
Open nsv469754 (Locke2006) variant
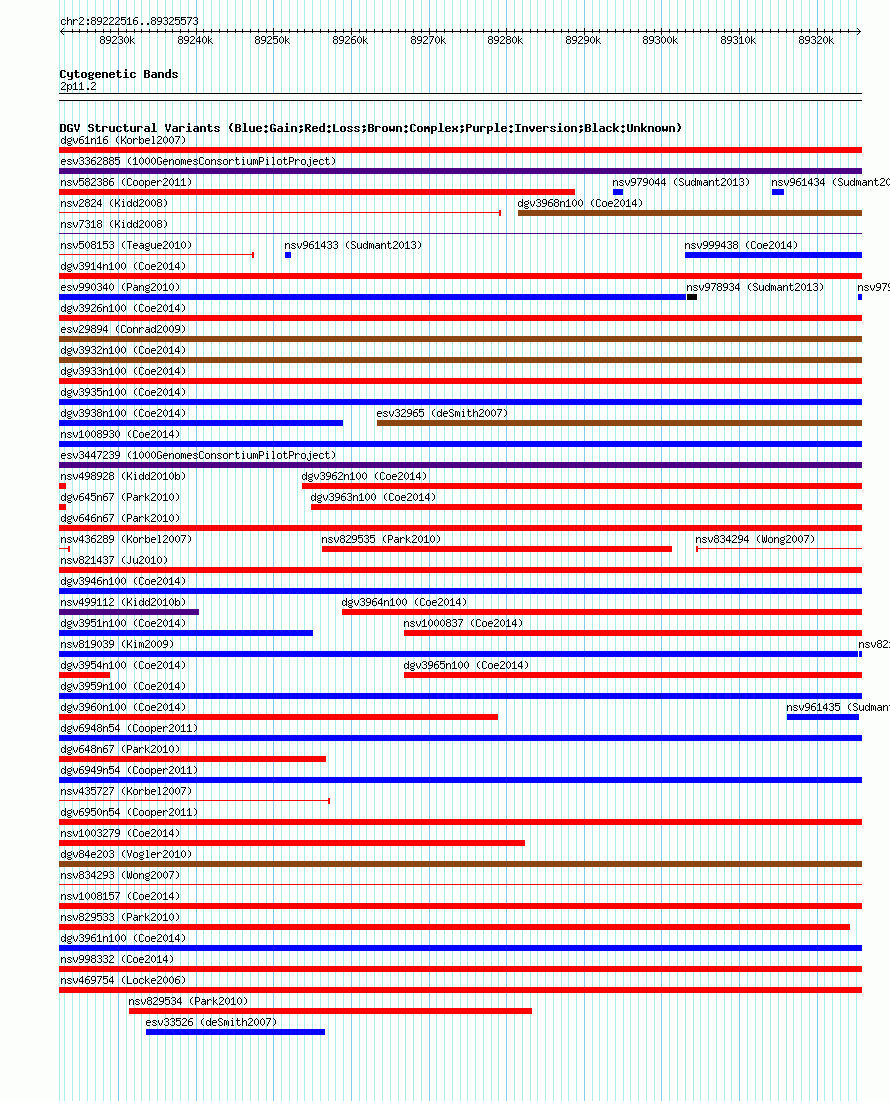[124, 983]
